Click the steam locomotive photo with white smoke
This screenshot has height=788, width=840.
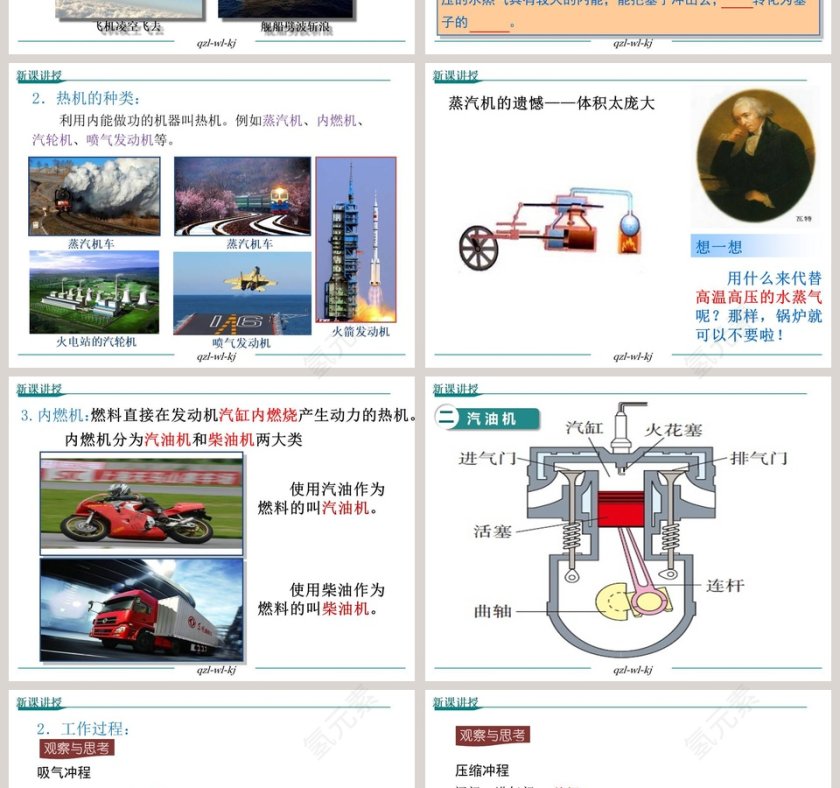click(x=94, y=195)
